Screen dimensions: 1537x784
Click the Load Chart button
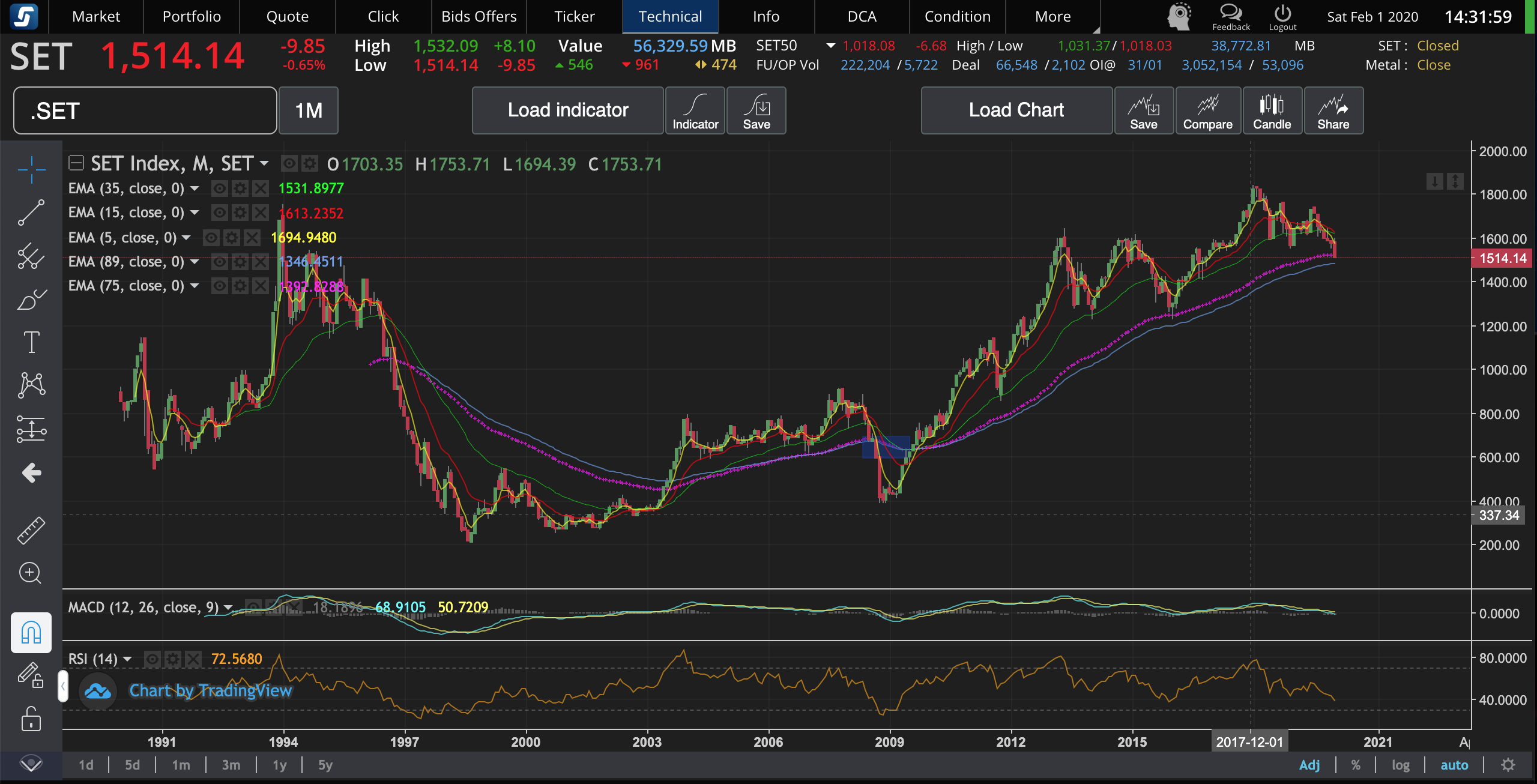pyautogui.click(x=1016, y=110)
